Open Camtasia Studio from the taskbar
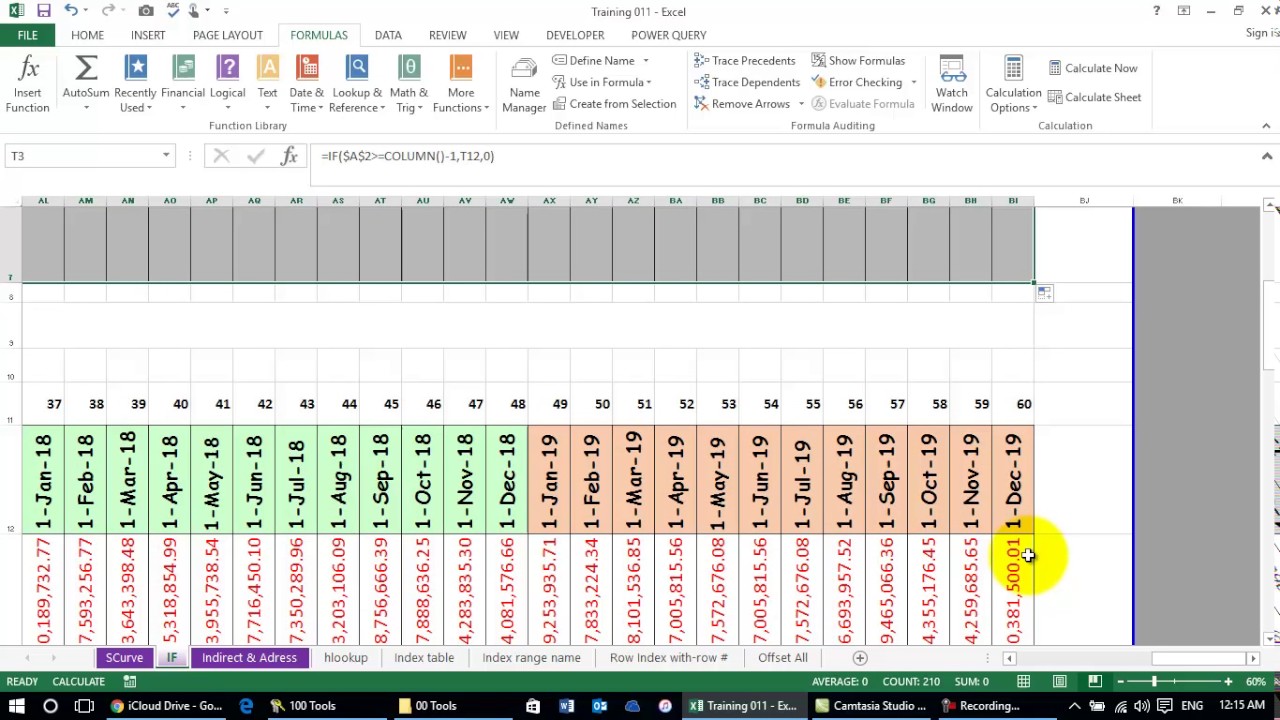 click(x=870, y=706)
